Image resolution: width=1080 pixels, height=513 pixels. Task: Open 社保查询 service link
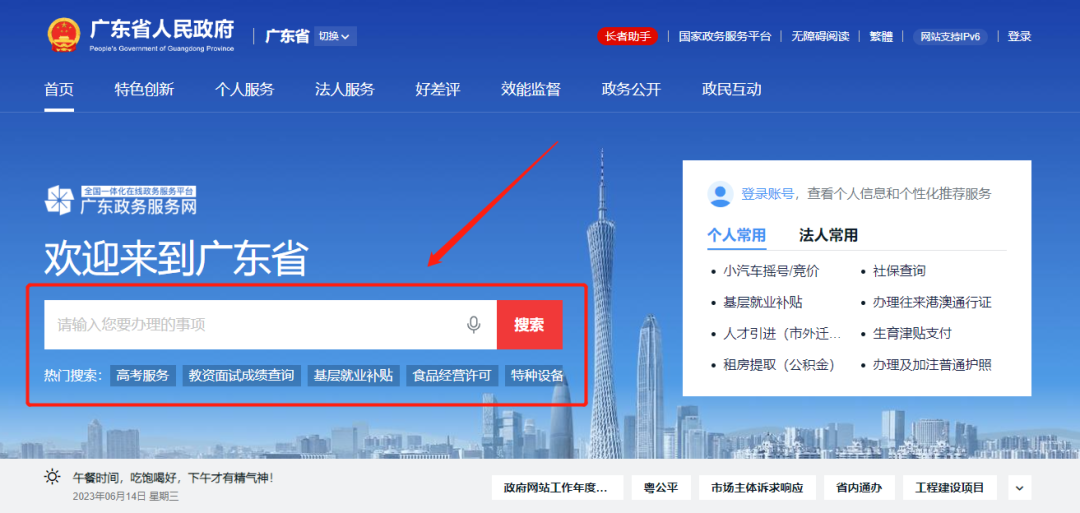(x=899, y=271)
